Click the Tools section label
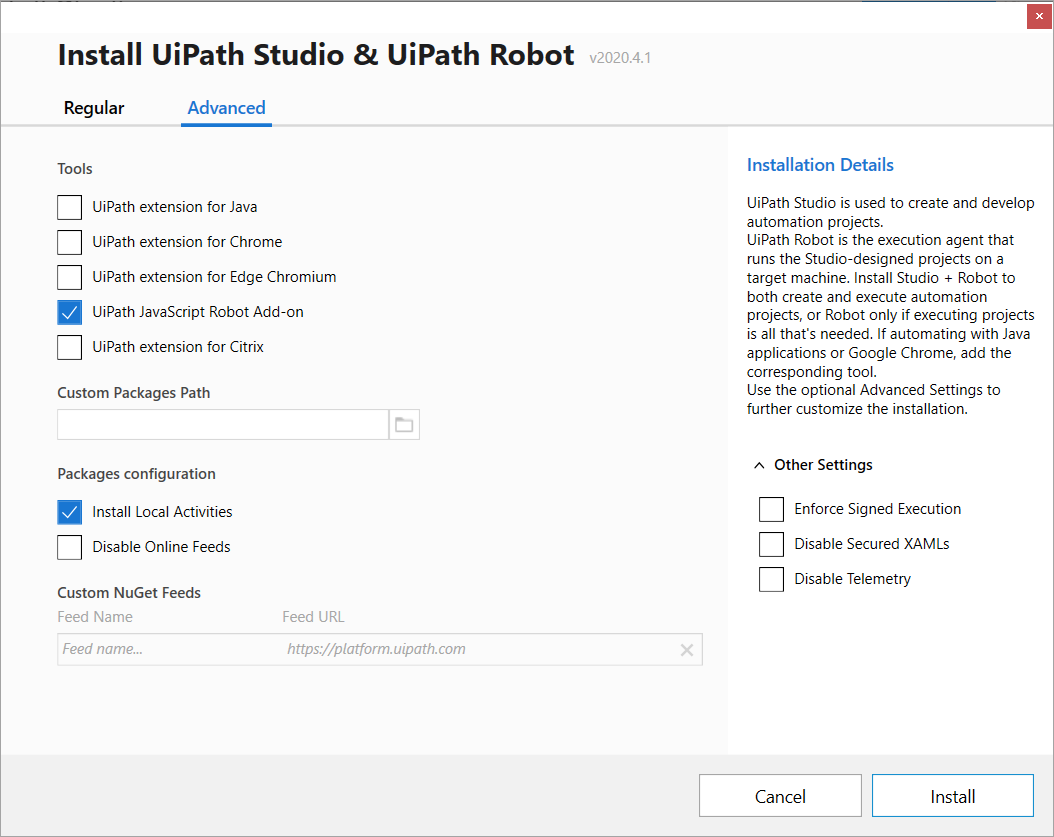The image size is (1054, 837). click(75, 169)
